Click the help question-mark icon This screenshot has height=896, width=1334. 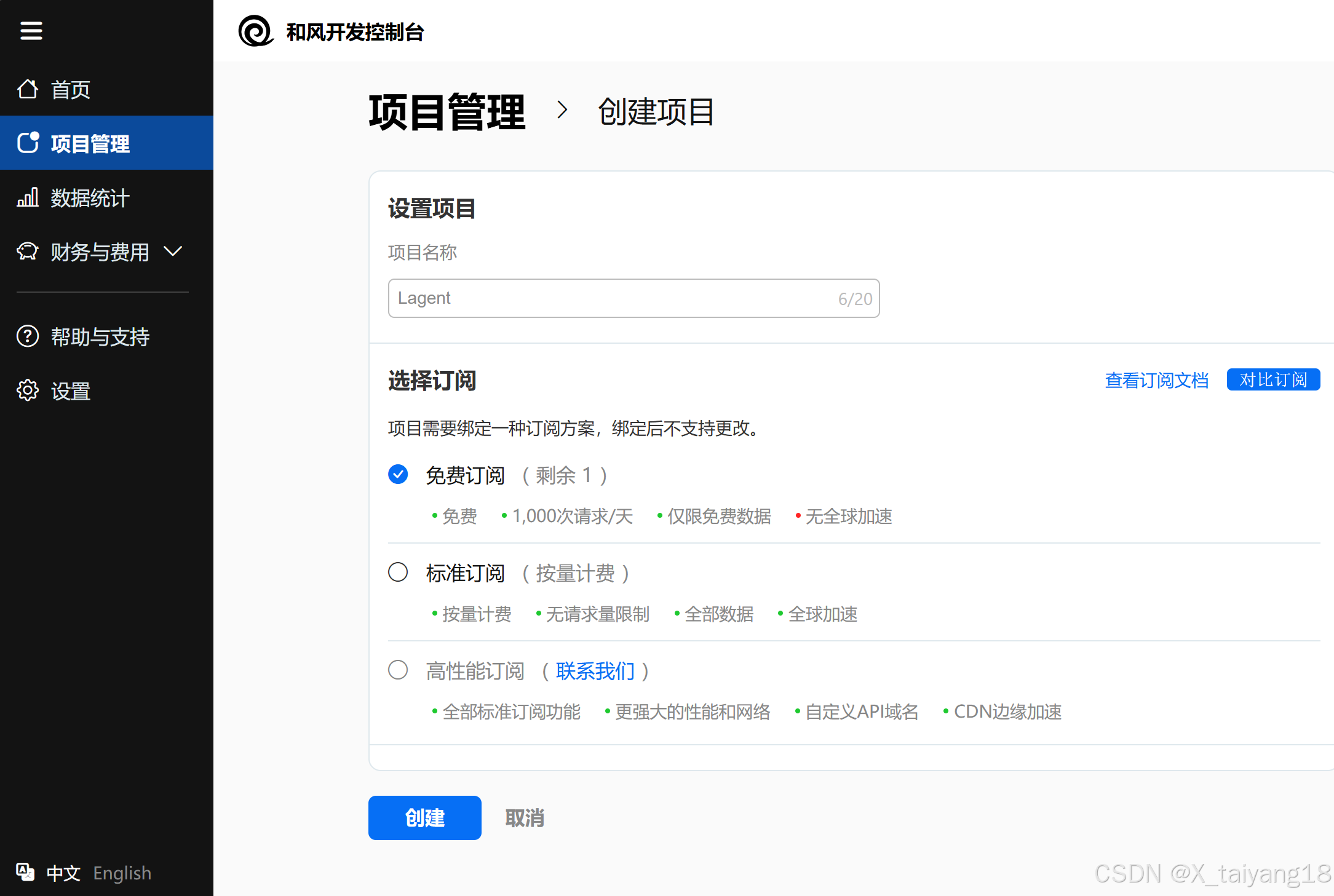[x=28, y=336]
